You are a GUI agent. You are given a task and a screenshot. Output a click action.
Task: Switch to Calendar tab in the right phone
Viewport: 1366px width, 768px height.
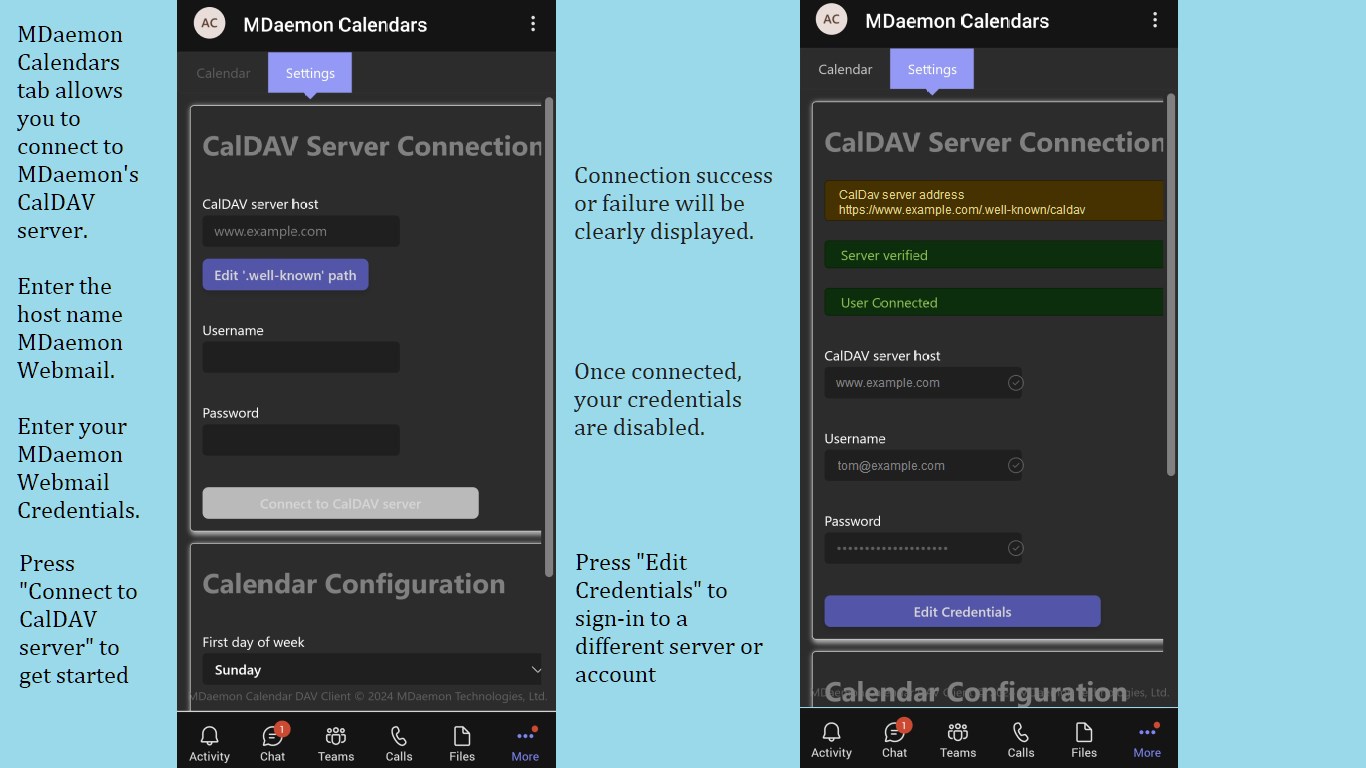pos(845,69)
